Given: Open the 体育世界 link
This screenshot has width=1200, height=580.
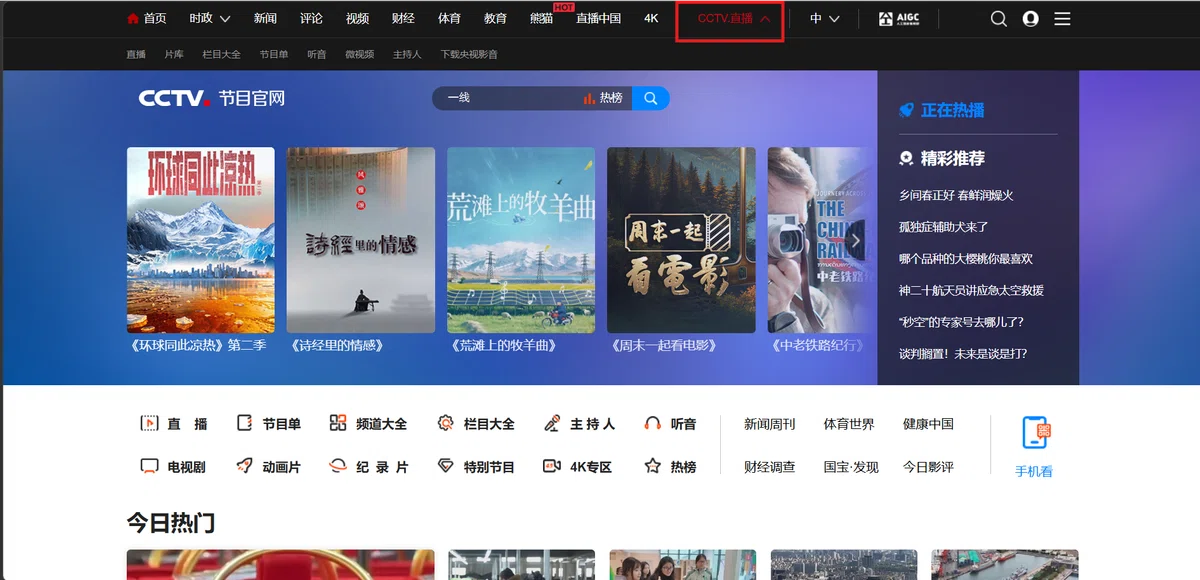Looking at the screenshot, I should [x=849, y=424].
